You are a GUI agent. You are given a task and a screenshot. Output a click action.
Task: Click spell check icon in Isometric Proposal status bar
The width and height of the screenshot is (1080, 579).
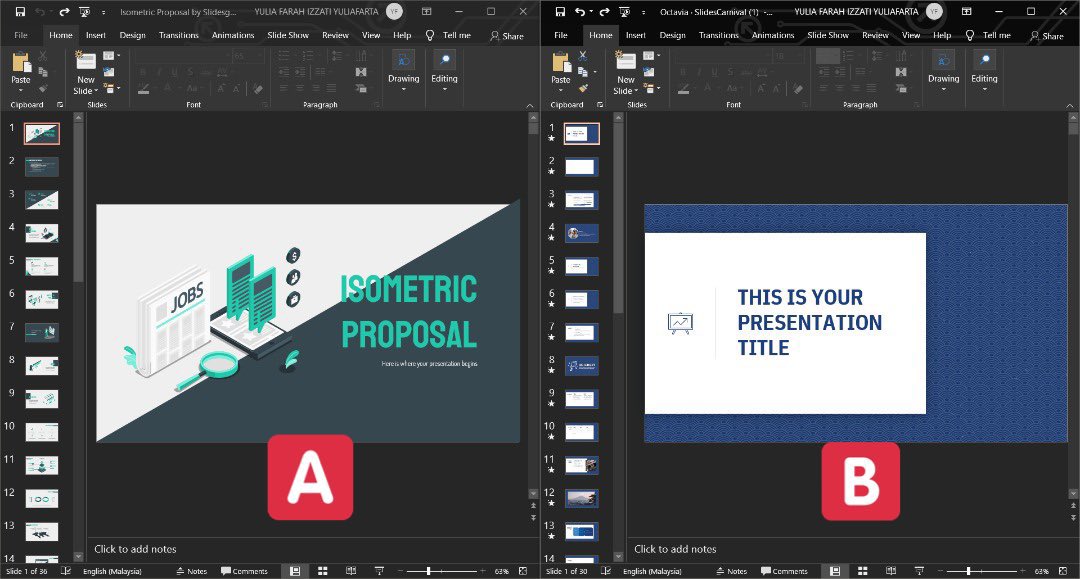pos(66,571)
